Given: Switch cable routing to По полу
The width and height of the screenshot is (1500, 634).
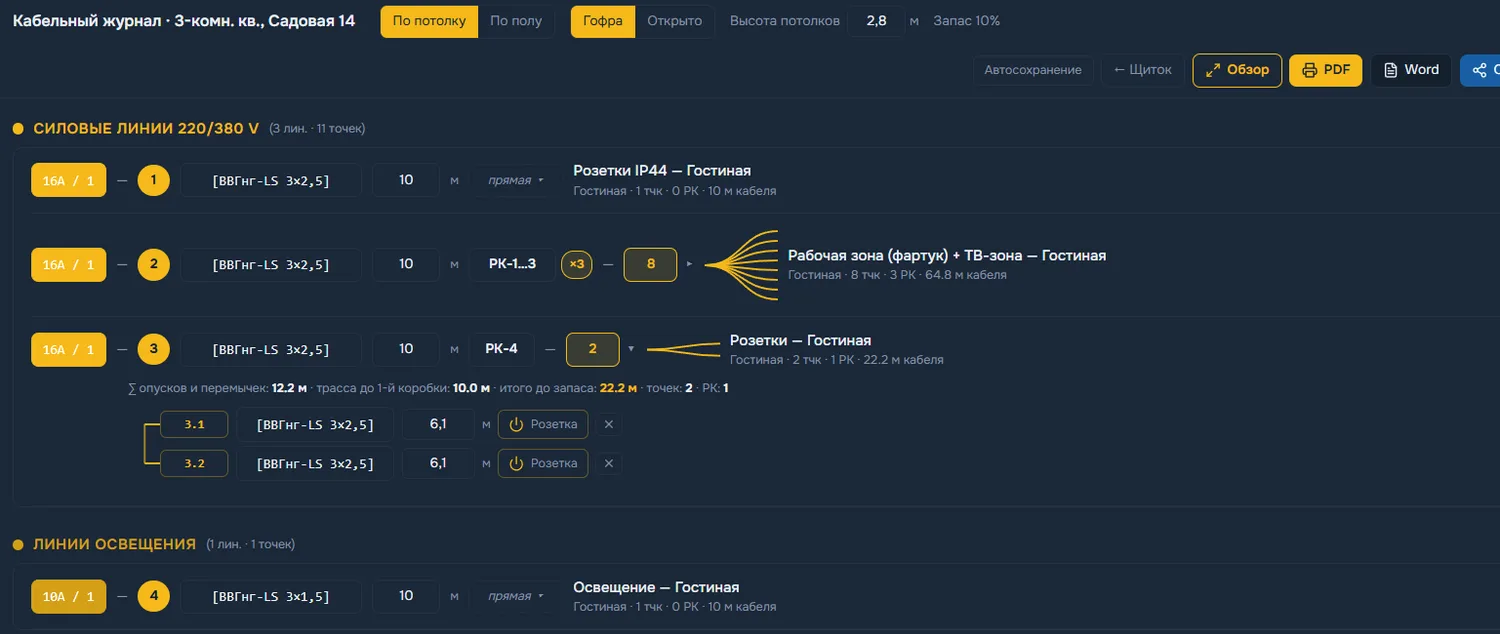Looking at the screenshot, I should [517, 21].
